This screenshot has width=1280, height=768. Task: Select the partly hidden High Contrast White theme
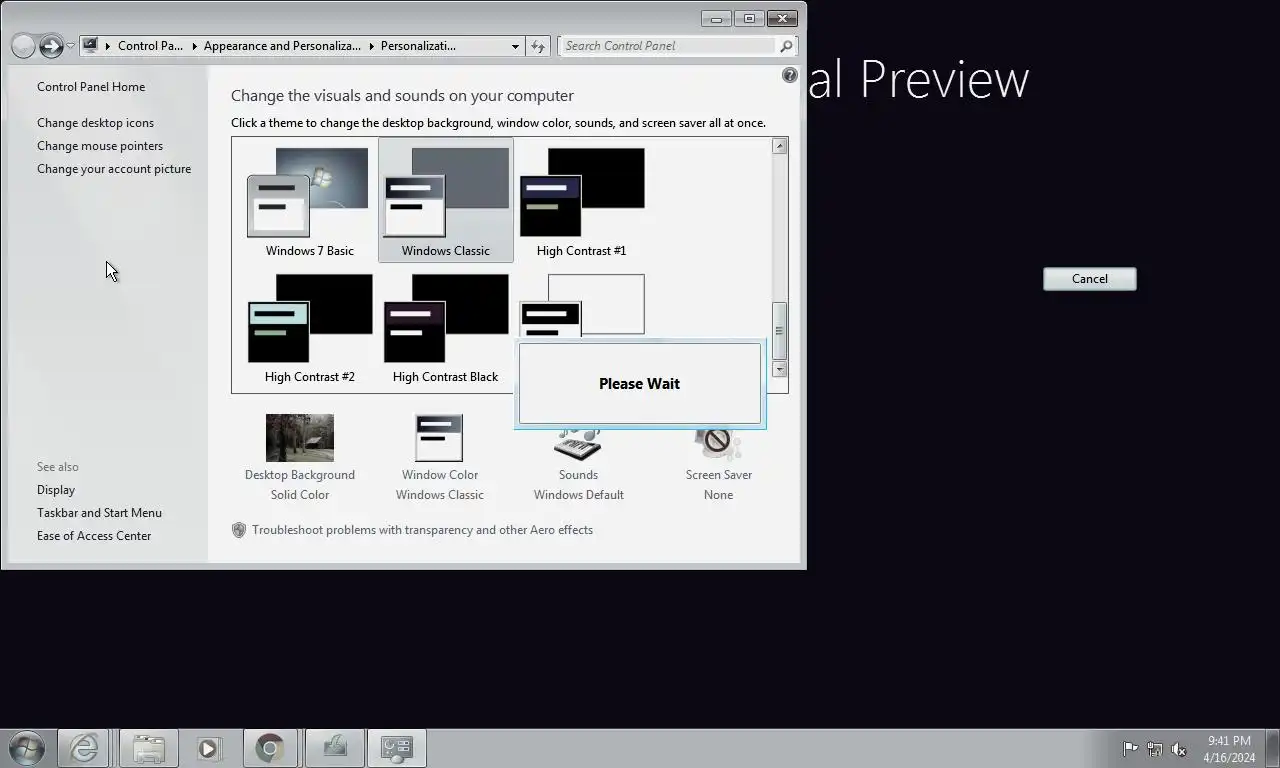pyautogui.click(x=582, y=305)
